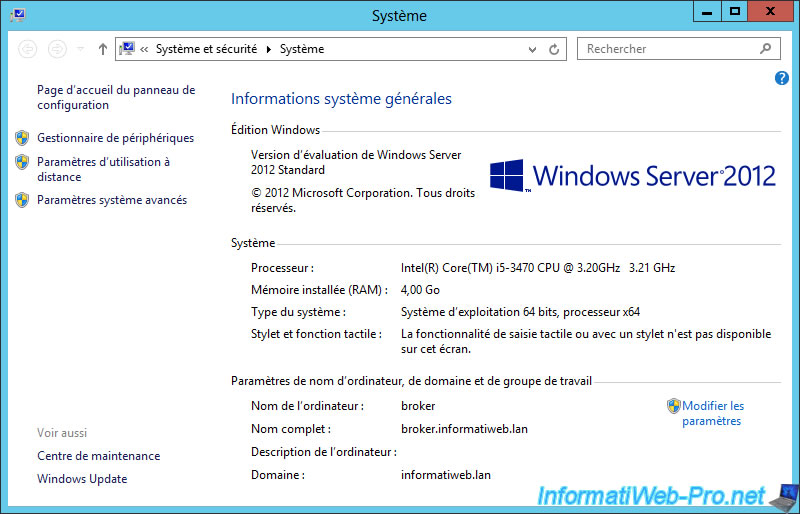Click the Système window title-bar icon
800x514 pixels.
coord(18,15)
